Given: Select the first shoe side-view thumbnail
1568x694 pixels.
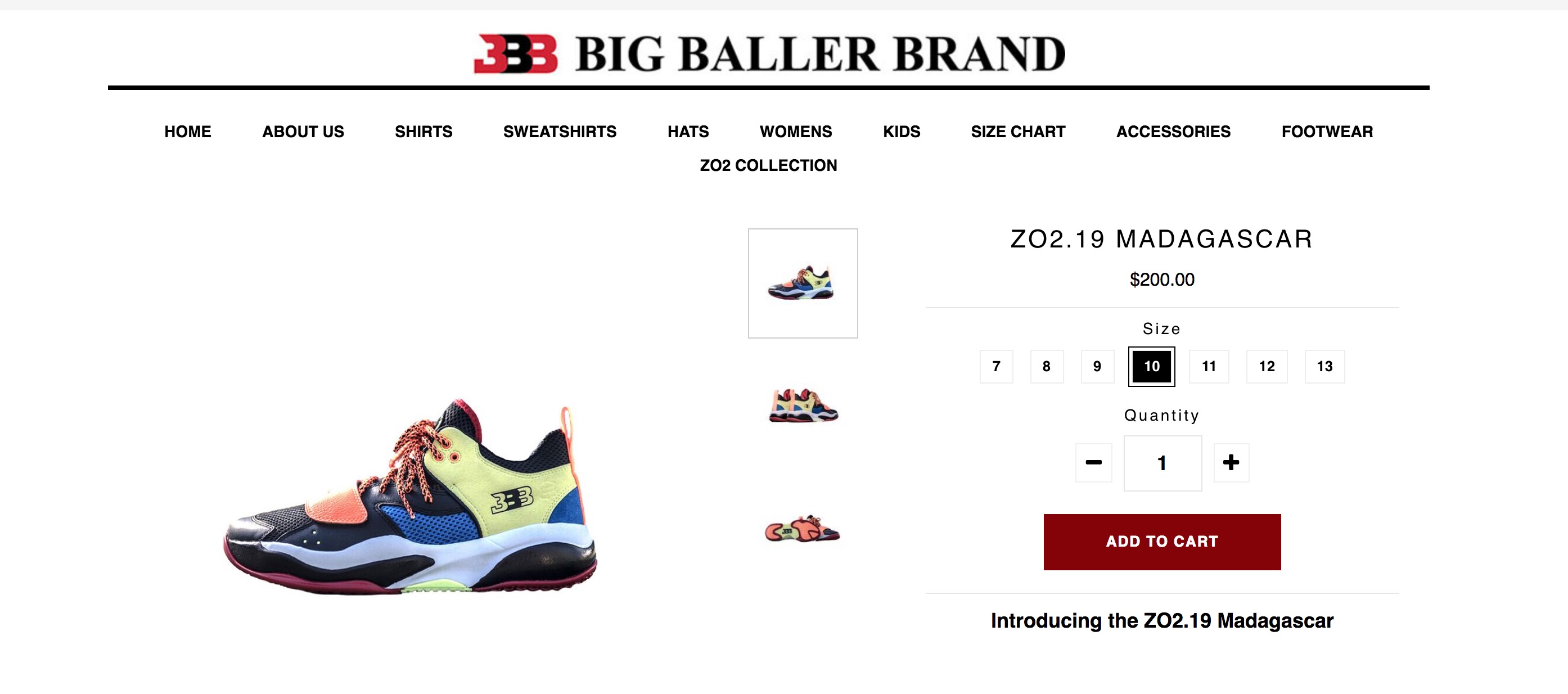Looking at the screenshot, I should click(802, 283).
